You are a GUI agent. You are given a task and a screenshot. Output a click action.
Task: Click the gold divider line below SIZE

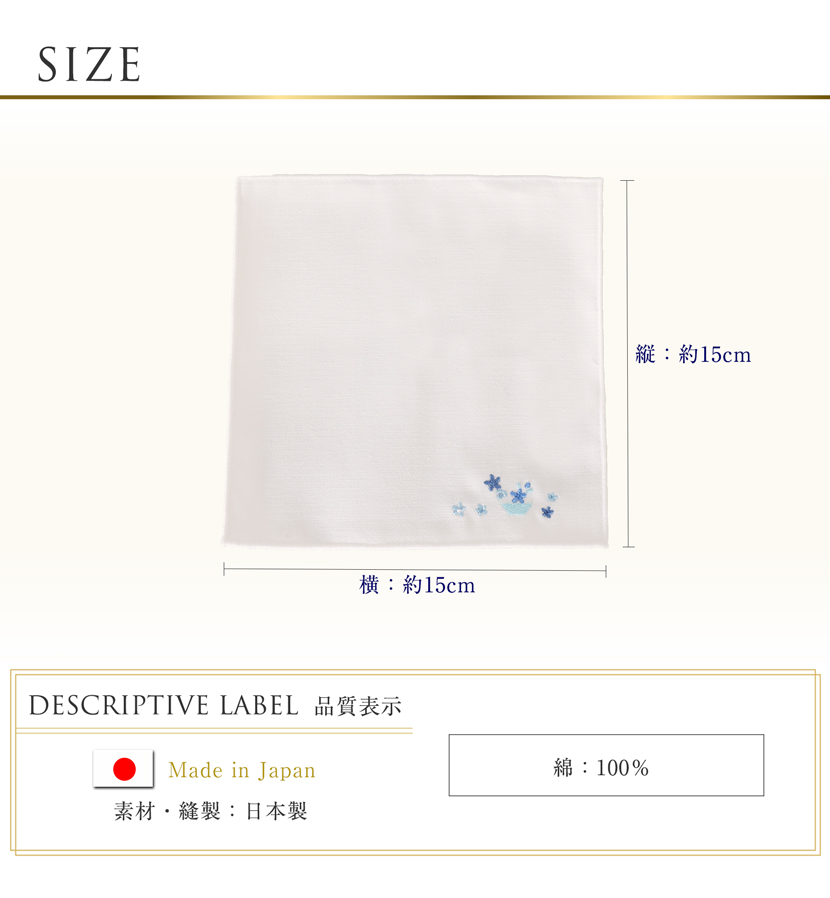(415, 97)
